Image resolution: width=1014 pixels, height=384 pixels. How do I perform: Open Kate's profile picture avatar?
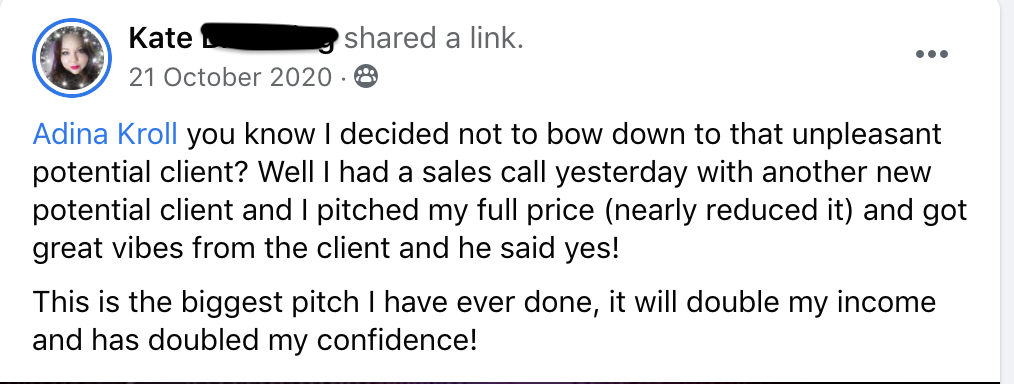pos(72,58)
